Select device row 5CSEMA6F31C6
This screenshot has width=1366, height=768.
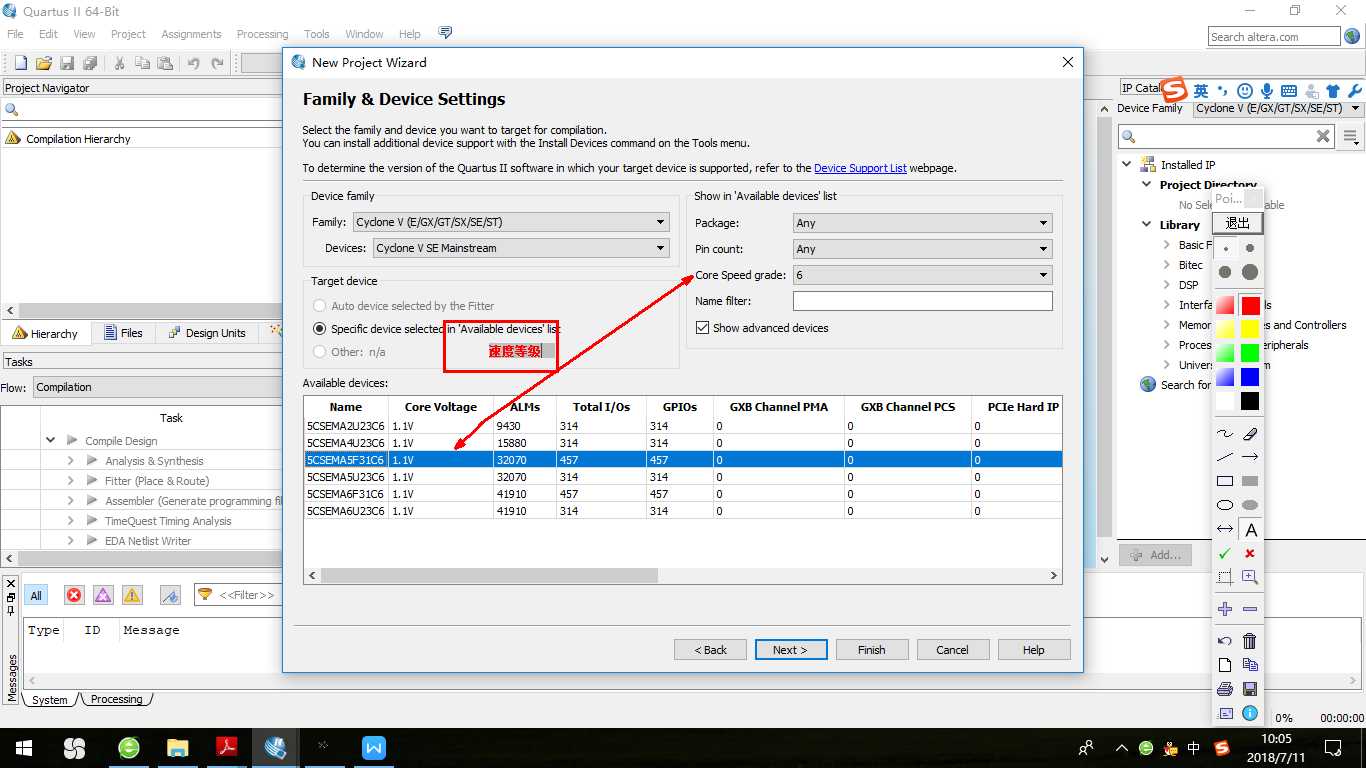point(682,494)
